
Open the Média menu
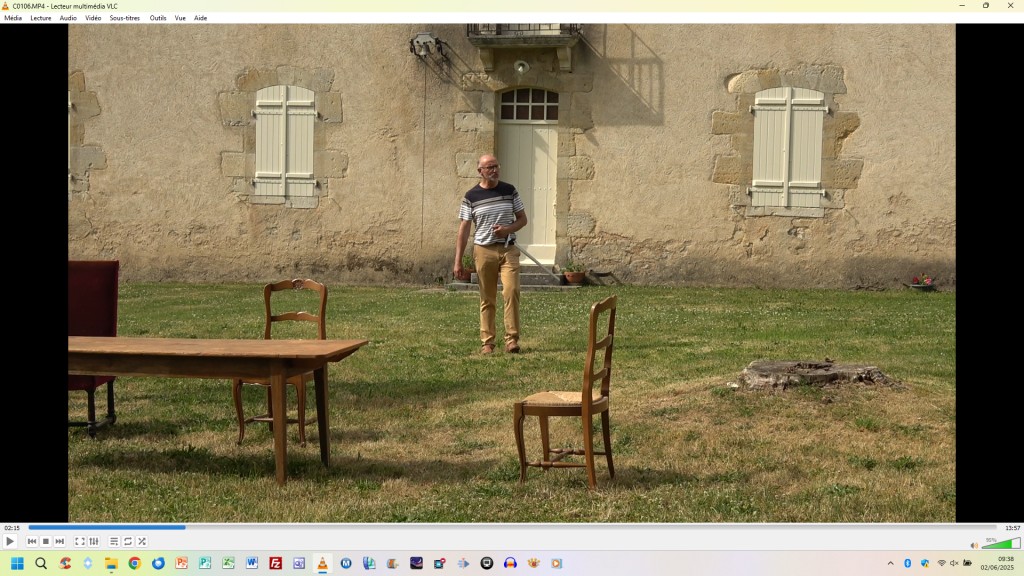coord(13,18)
